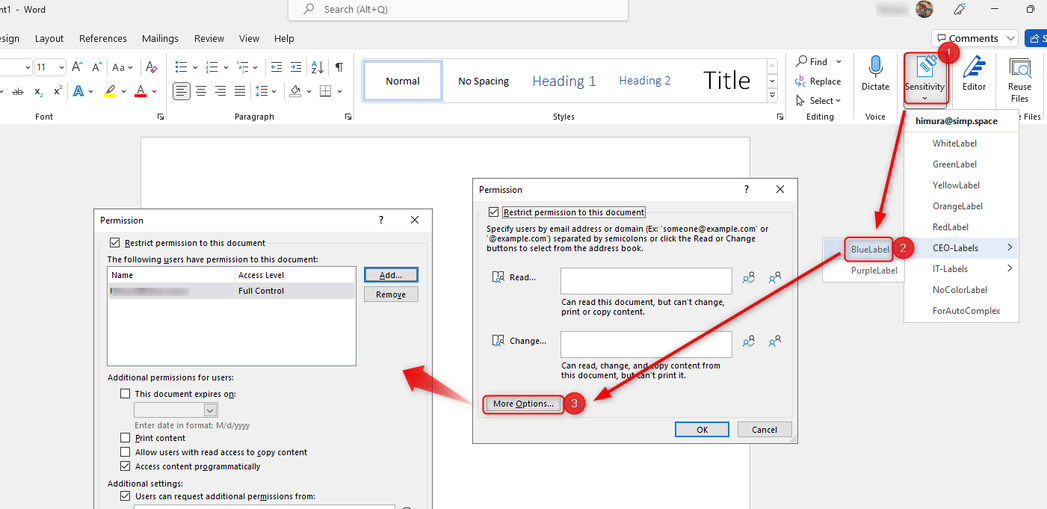Open the font size dropdown

coord(61,67)
